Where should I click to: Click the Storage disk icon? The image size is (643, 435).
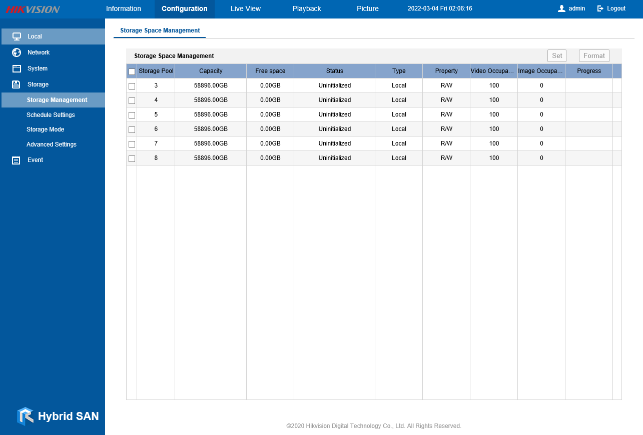(16, 84)
